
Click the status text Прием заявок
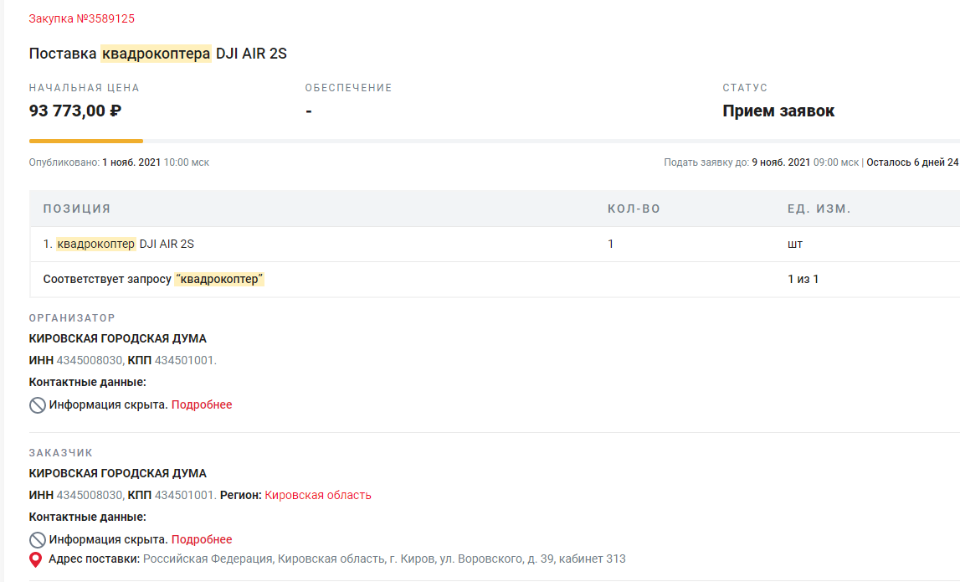coord(778,111)
